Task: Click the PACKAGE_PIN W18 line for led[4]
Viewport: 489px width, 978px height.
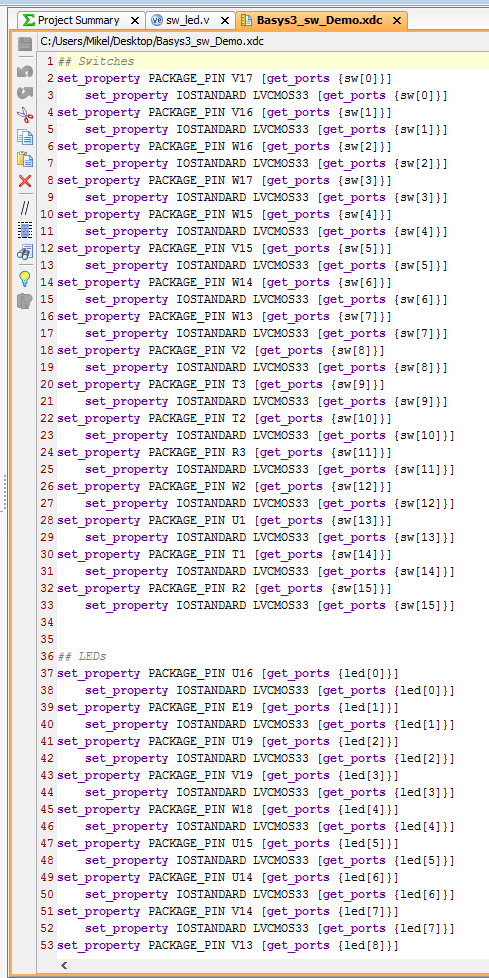Action: point(228,810)
